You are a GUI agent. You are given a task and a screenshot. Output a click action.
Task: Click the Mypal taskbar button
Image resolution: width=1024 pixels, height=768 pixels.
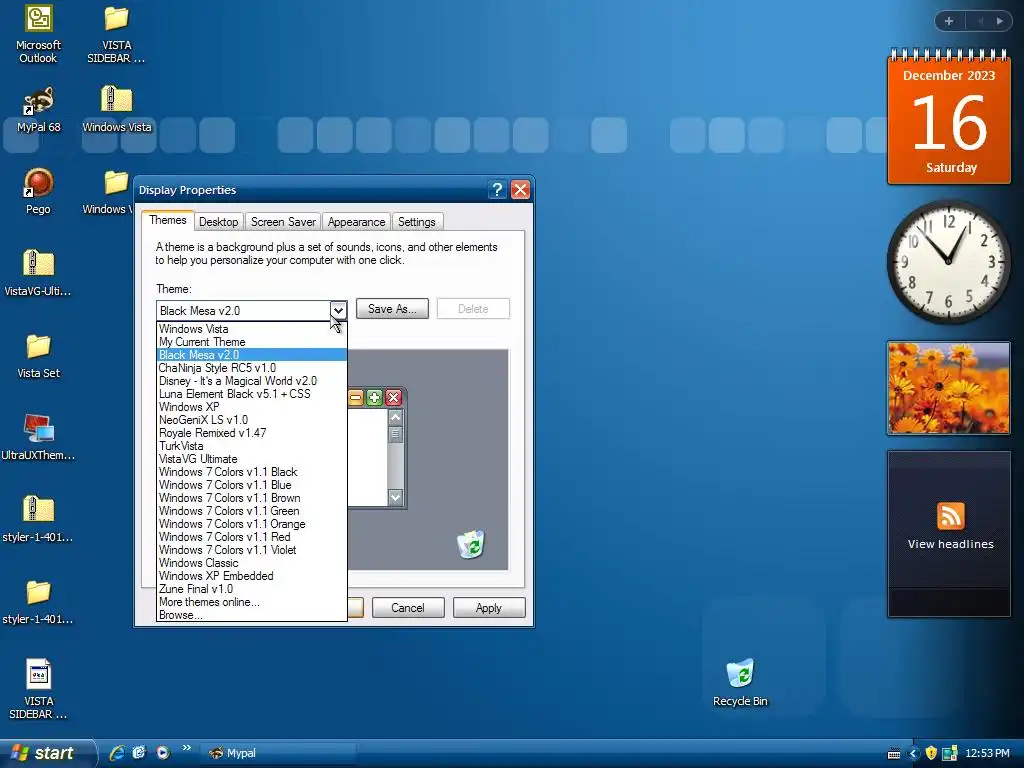pos(278,753)
